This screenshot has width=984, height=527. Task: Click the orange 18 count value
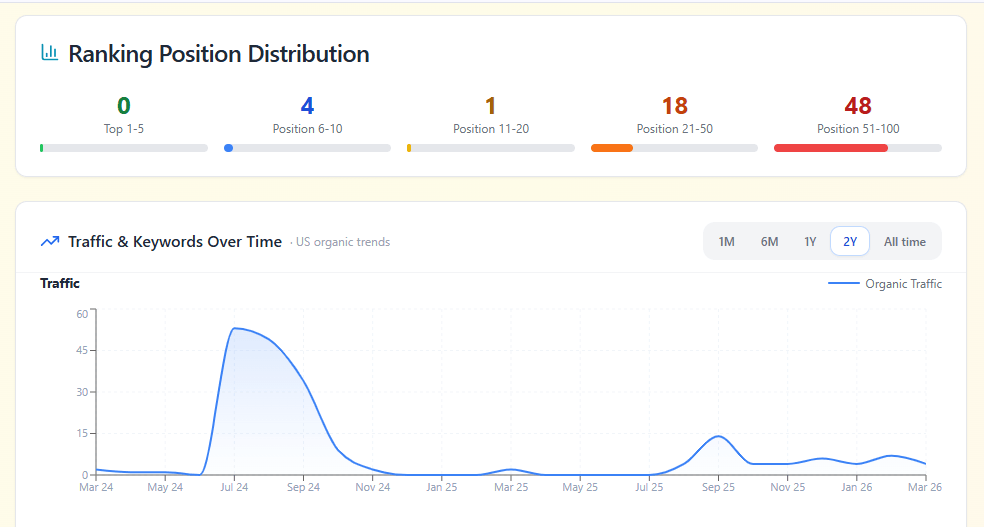click(x=675, y=105)
